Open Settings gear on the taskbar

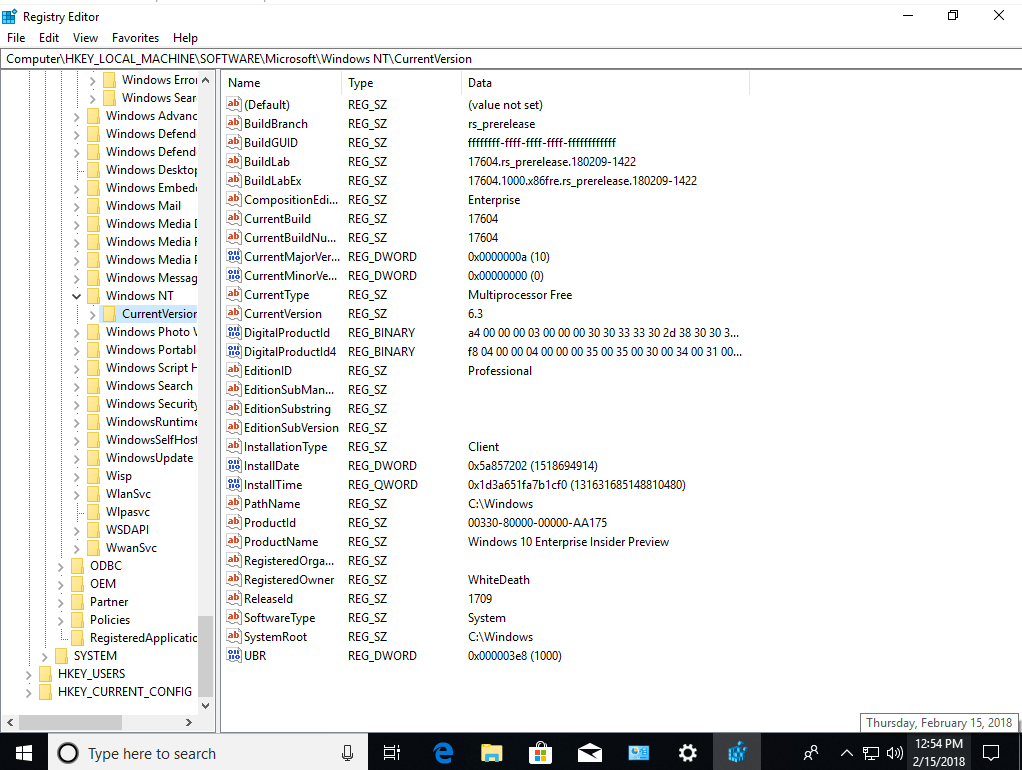pos(688,753)
